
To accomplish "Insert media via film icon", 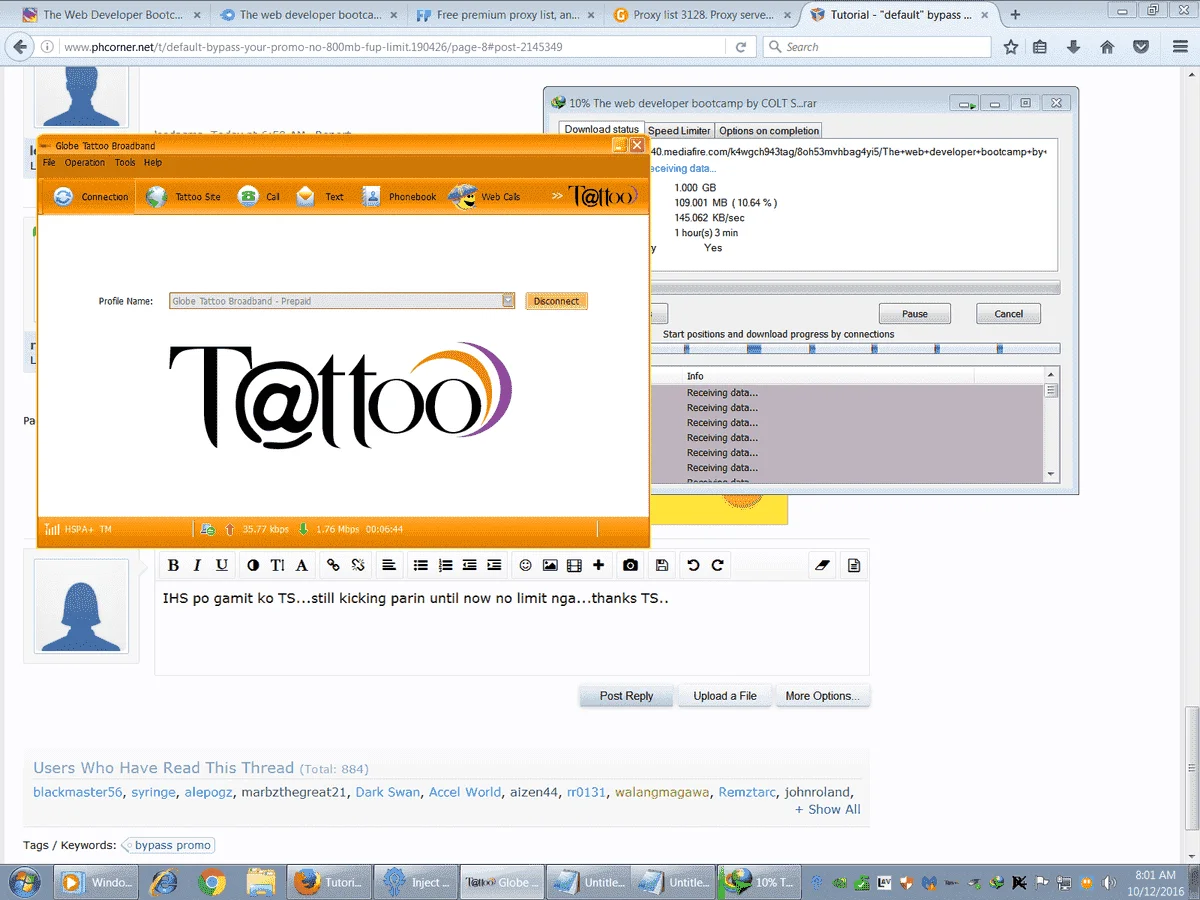I will 574,565.
